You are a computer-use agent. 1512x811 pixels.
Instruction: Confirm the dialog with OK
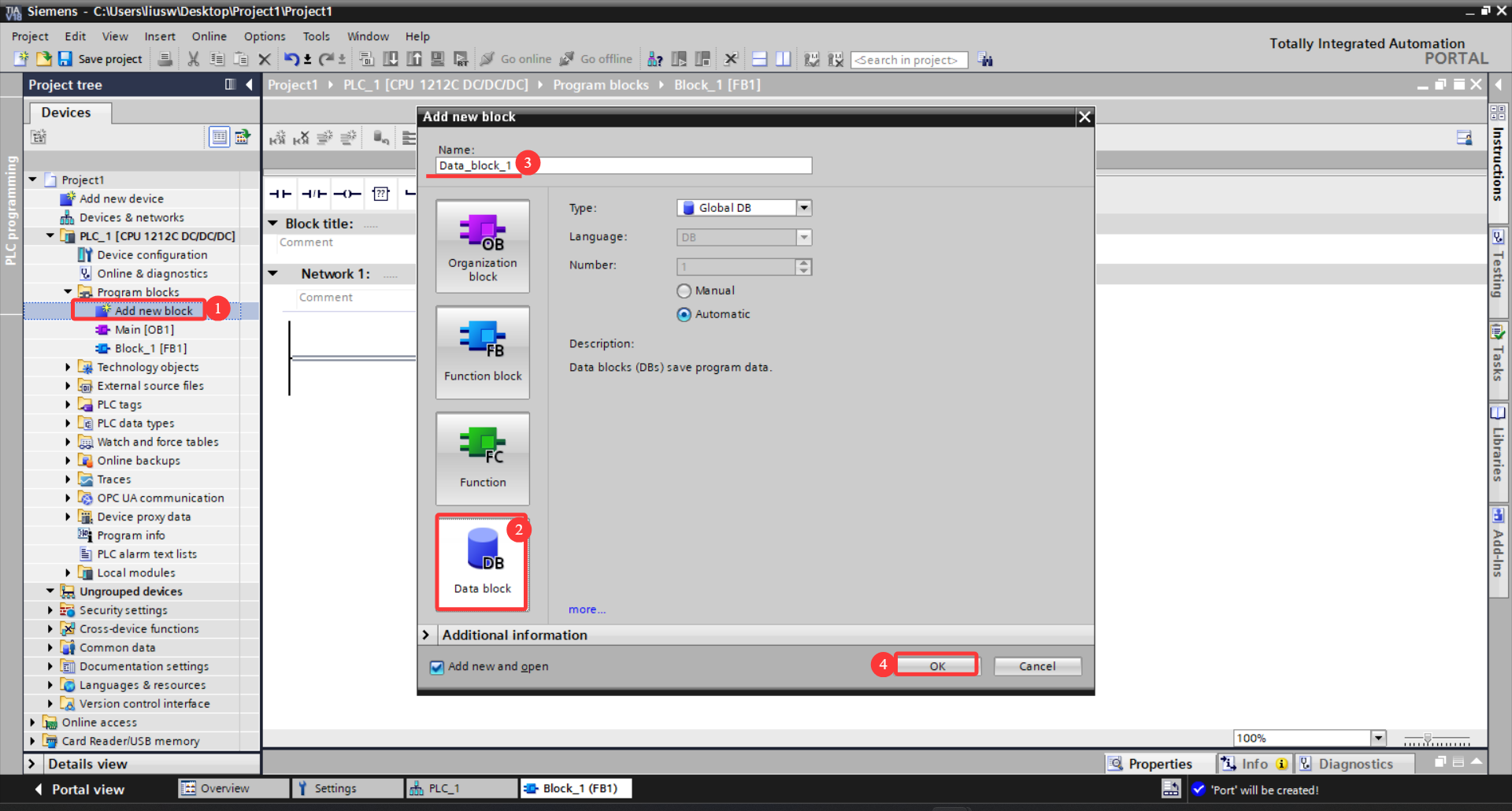[937, 666]
